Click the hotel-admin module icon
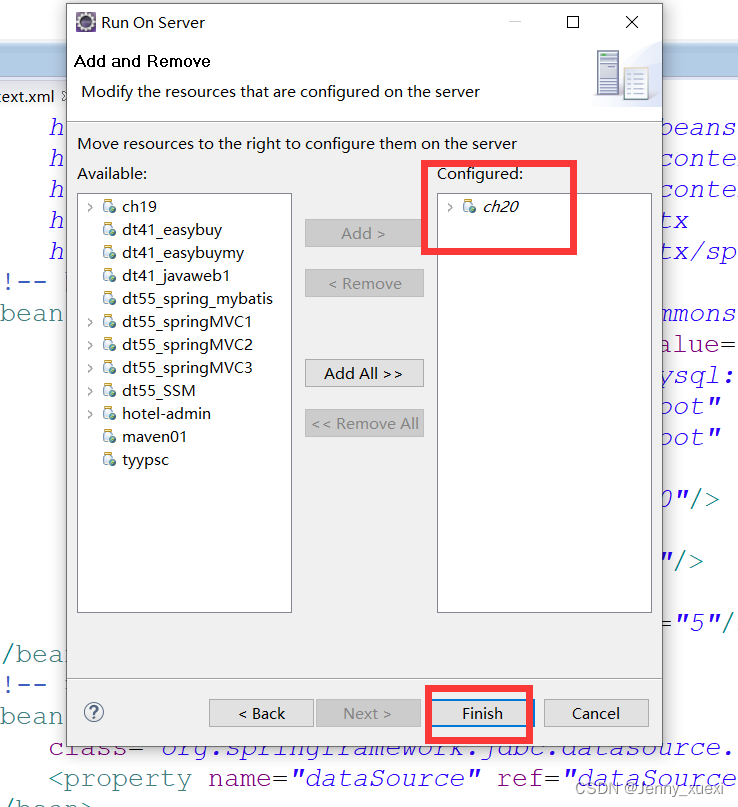Screen dimensions: 738x807 [109, 413]
